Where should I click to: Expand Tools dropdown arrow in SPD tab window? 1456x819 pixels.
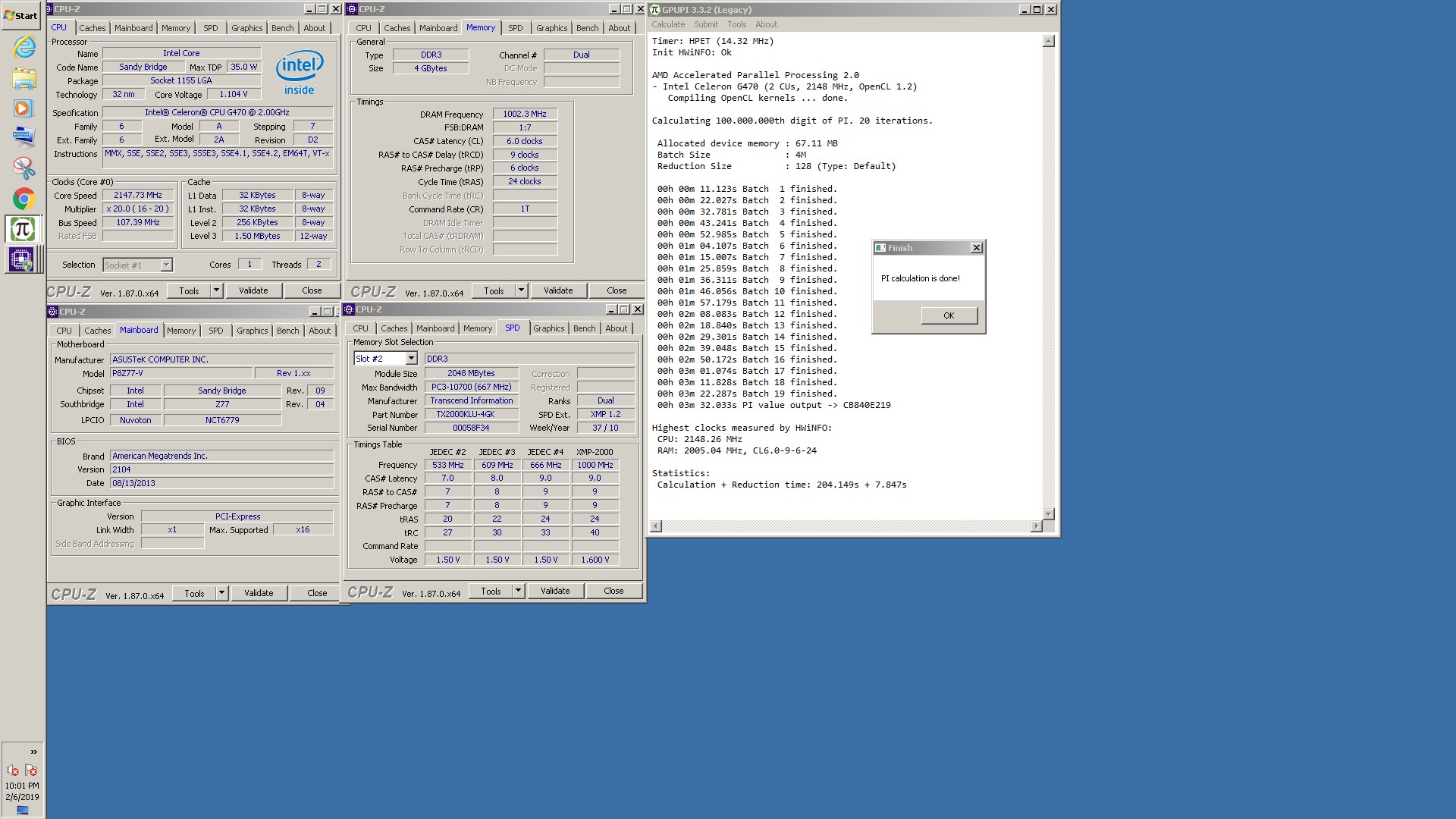click(x=518, y=591)
